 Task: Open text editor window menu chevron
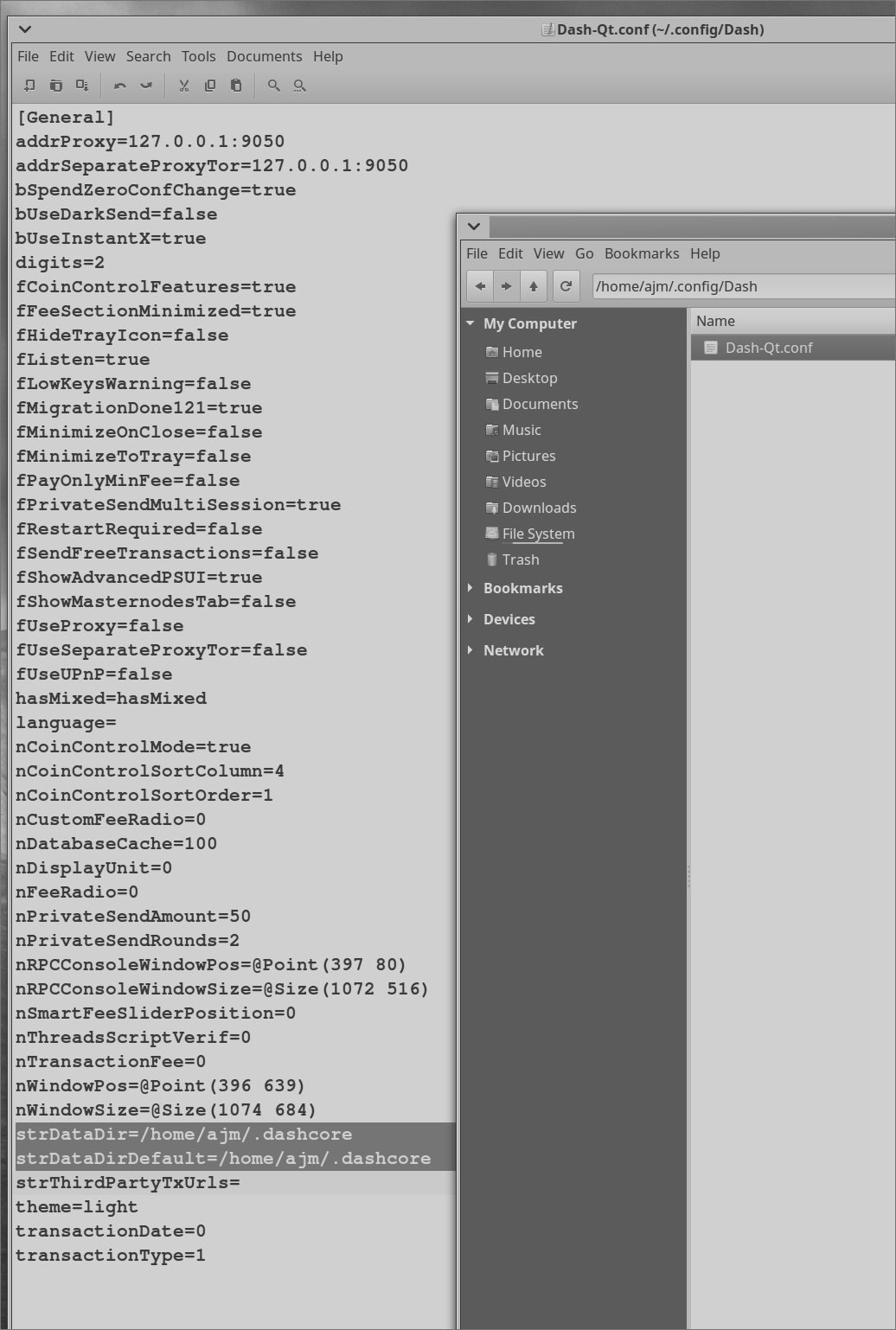click(x=25, y=29)
